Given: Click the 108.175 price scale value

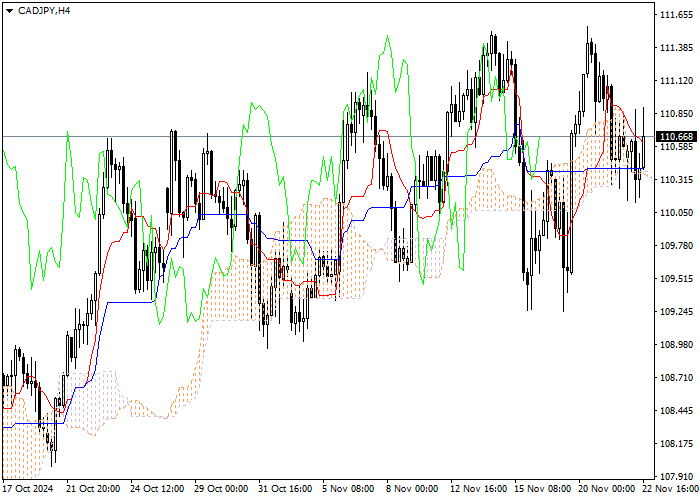Looking at the screenshot, I should (676, 444).
